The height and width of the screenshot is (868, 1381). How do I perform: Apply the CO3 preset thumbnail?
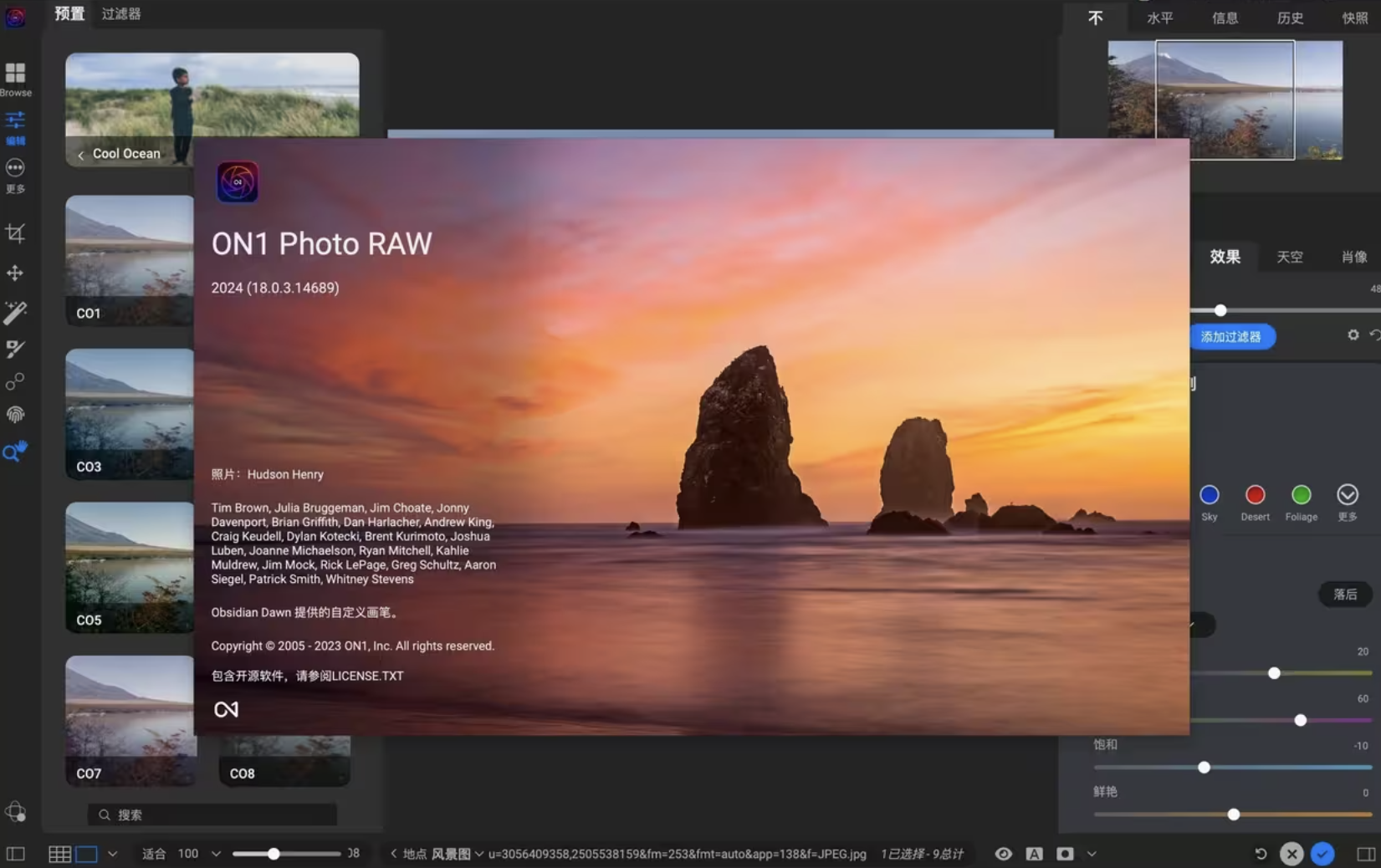click(x=130, y=414)
